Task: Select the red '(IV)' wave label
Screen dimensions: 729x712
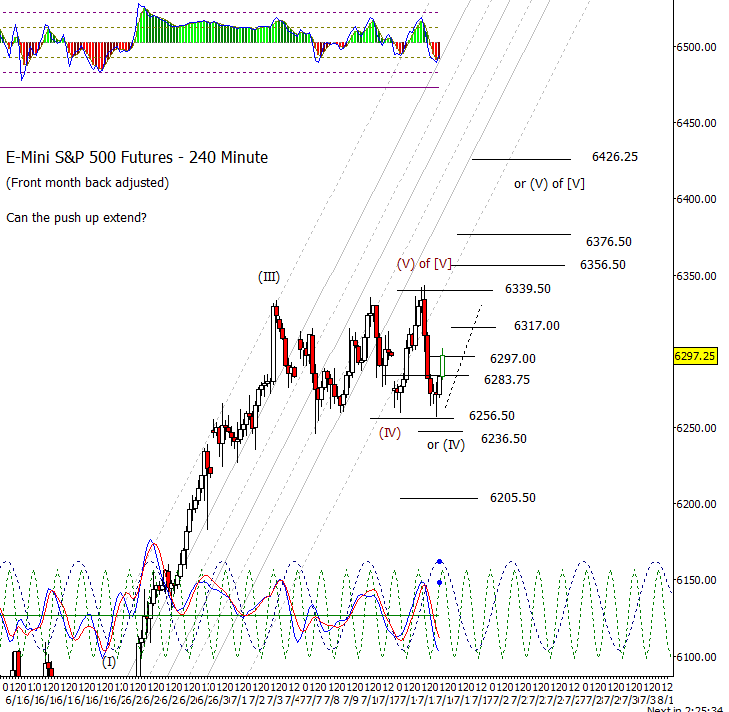Action: pyautogui.click(x=390, y=433)
